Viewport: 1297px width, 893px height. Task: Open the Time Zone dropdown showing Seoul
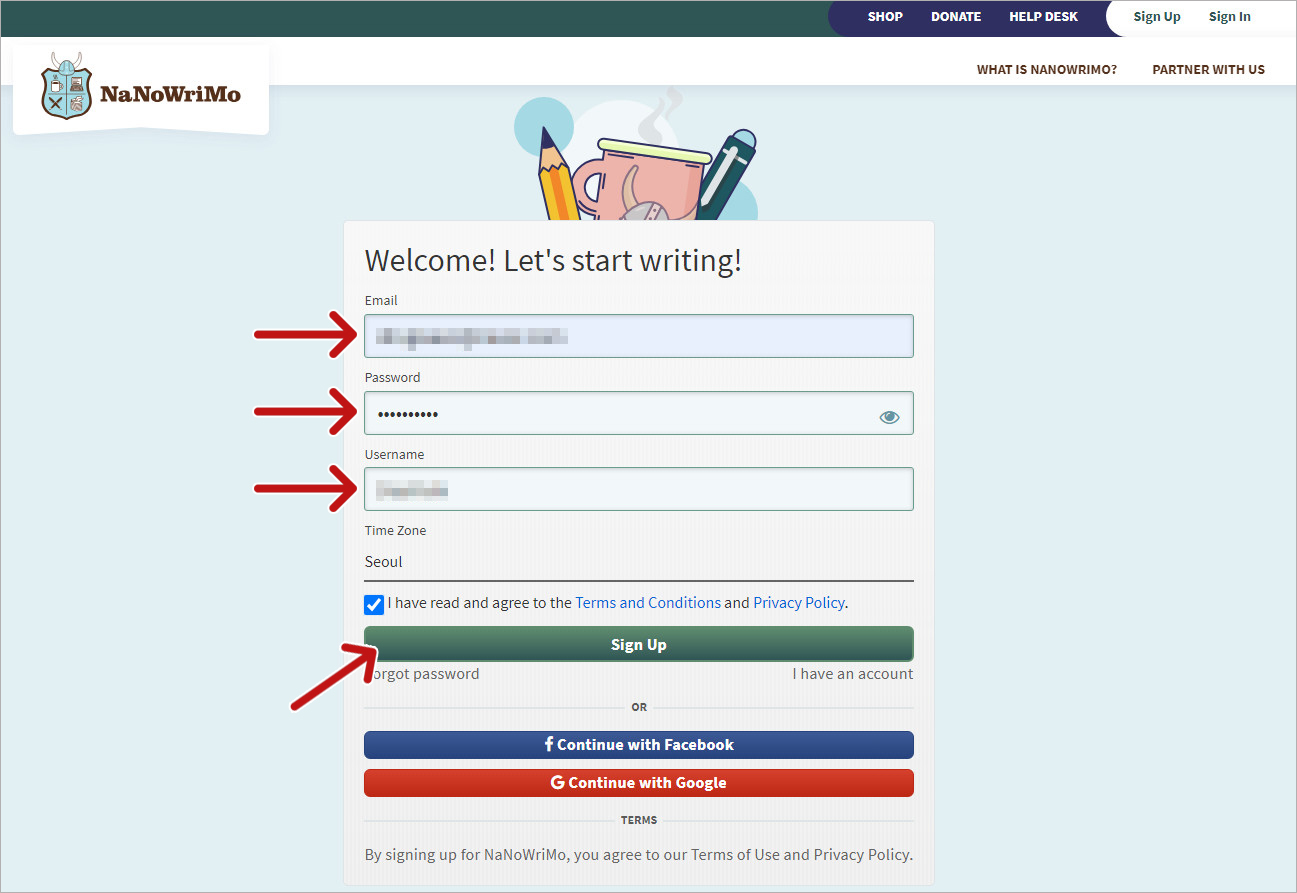click(x=638, y=562)
